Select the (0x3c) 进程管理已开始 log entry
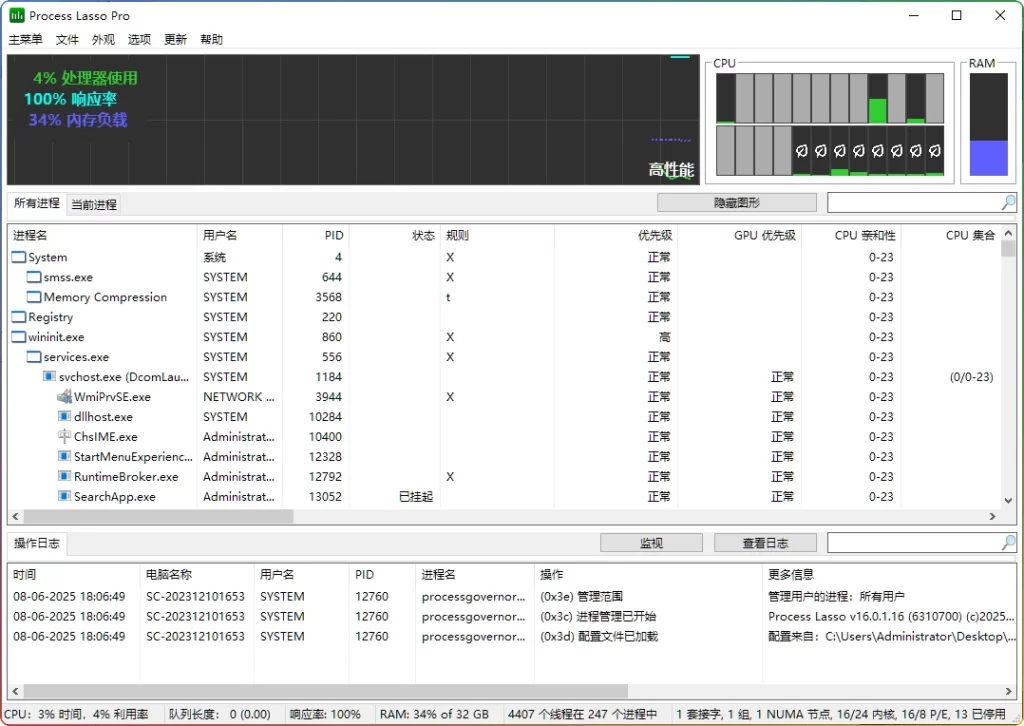This screenshot has height=726, width=1024. [513, 616]
